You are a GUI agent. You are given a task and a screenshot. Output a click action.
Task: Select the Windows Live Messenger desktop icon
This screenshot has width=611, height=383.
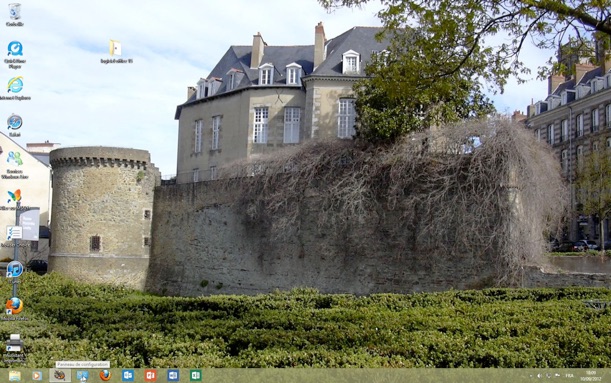14,164
